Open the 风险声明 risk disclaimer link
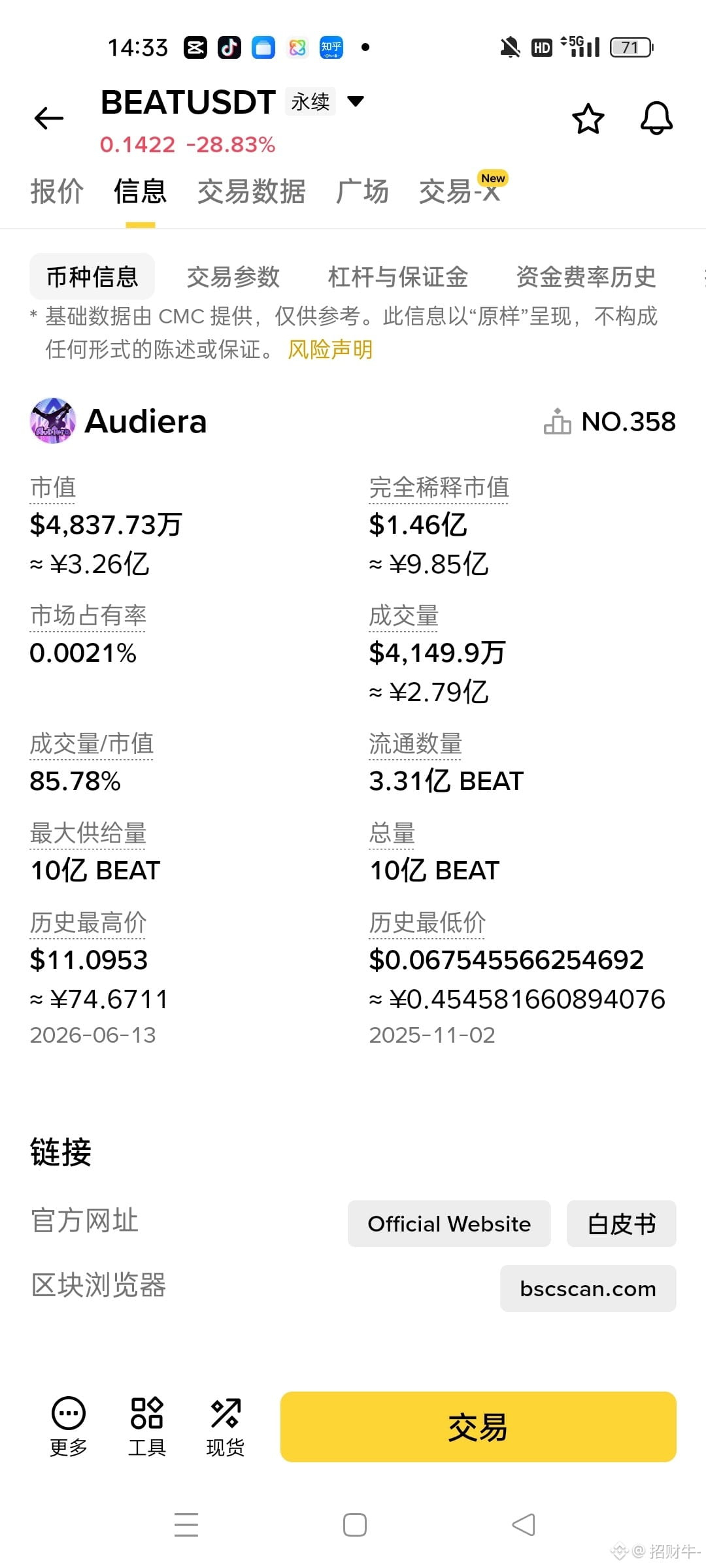 tap(331, 350)
